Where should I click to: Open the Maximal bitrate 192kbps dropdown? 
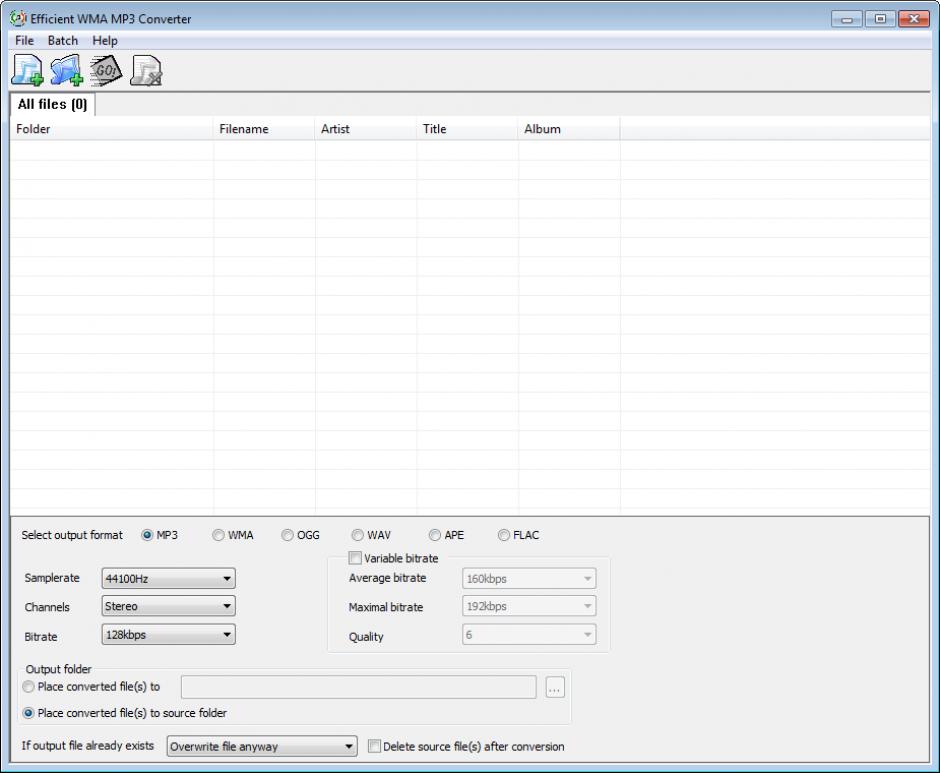coord(529,606)
